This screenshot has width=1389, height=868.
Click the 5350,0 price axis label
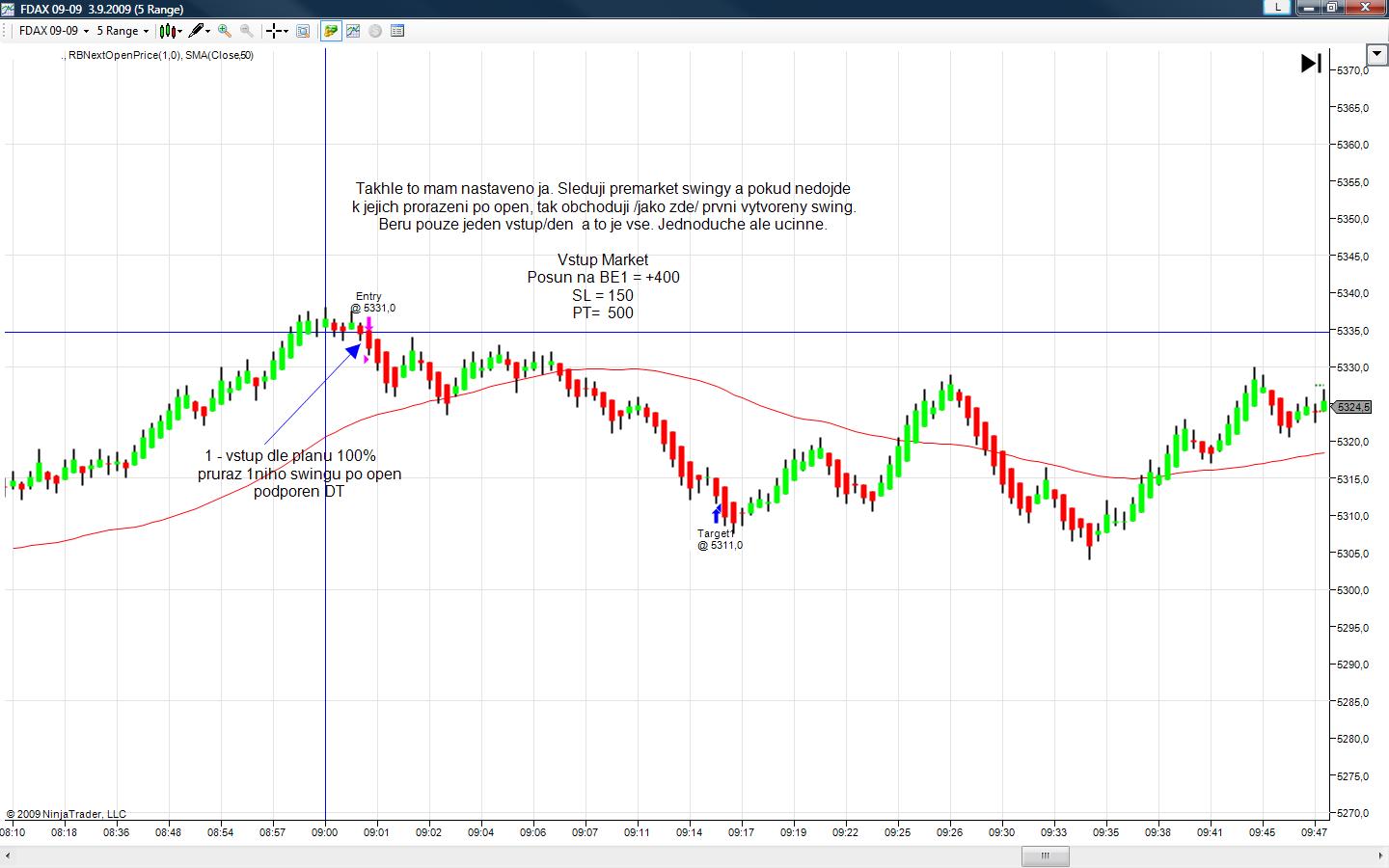(1353, 219)
